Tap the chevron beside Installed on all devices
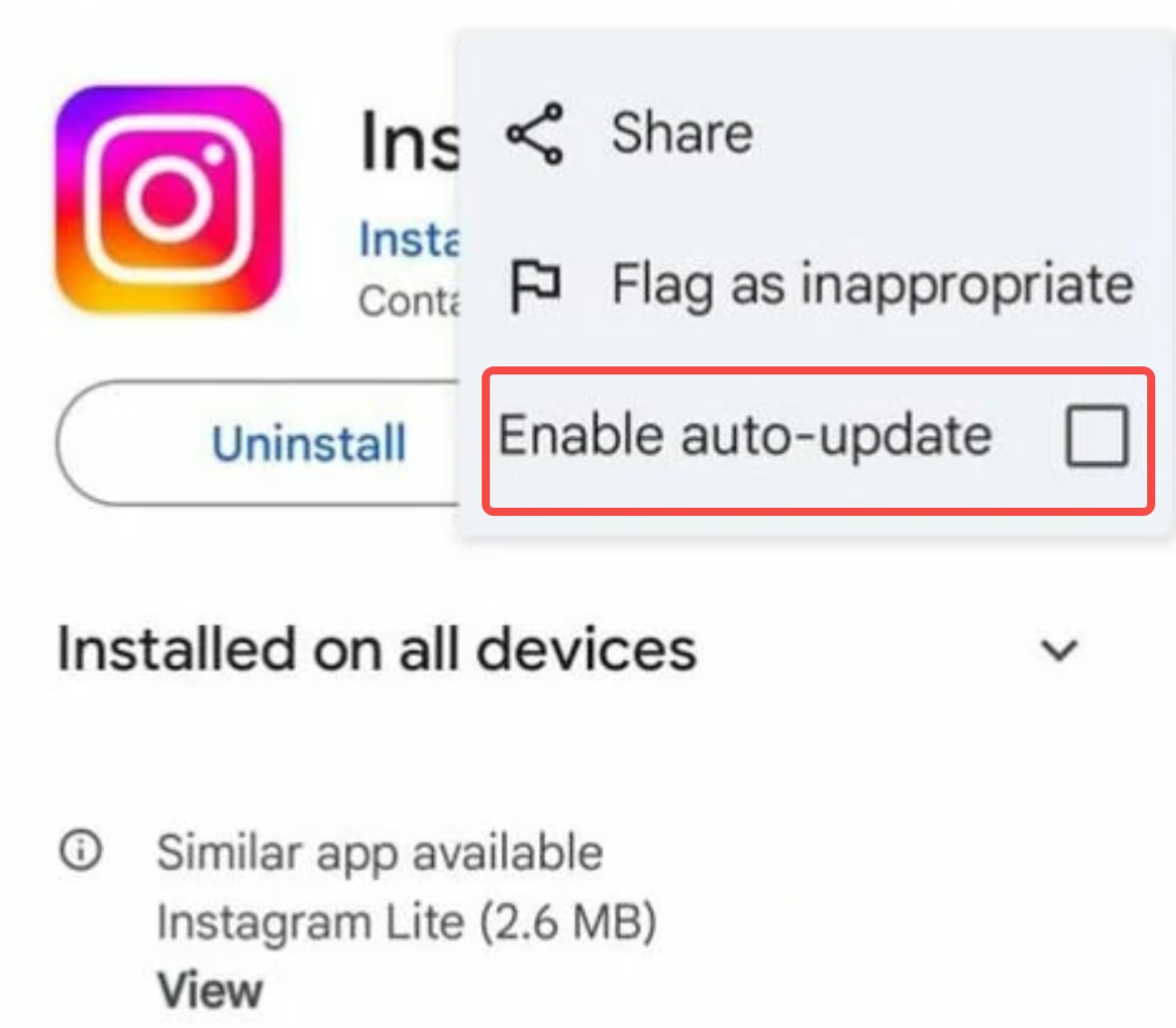The width and height of the screenshot is (1176, 1028). (1057, 651)
